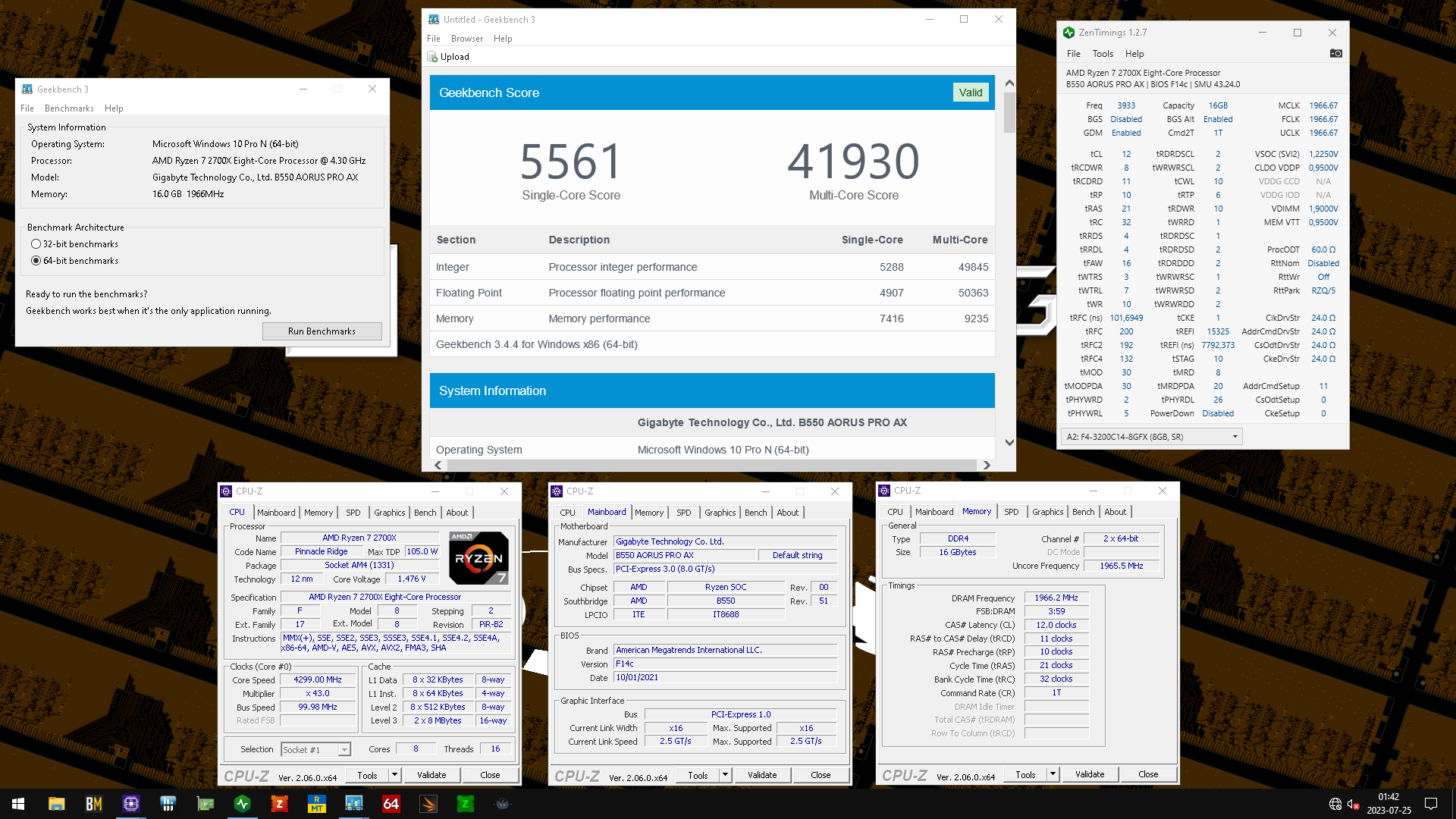Click the ZenTimings green hexagon taskbar icon
This screenshot has width=1456, height=819.
pos(243,803)
